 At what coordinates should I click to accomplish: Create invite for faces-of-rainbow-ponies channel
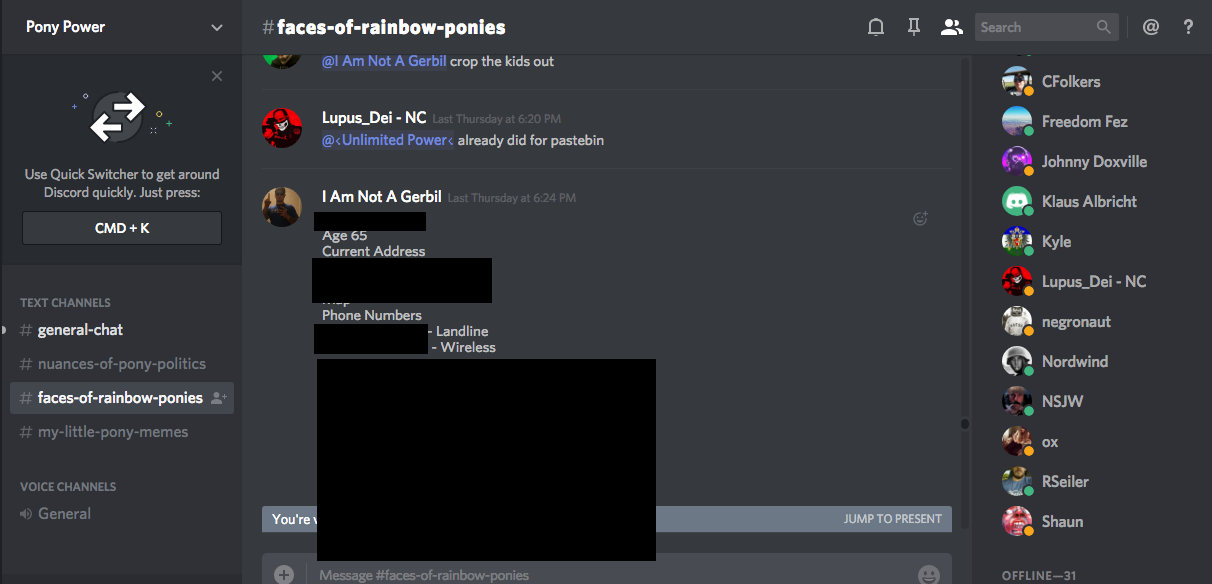tap(219, 398)
